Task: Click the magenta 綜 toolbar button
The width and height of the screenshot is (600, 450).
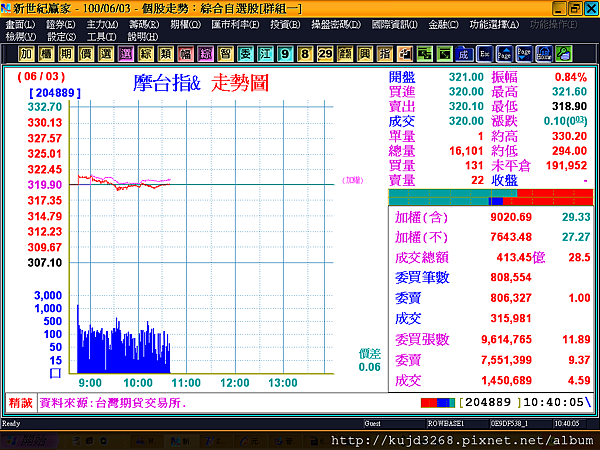Action: (205, 54)
